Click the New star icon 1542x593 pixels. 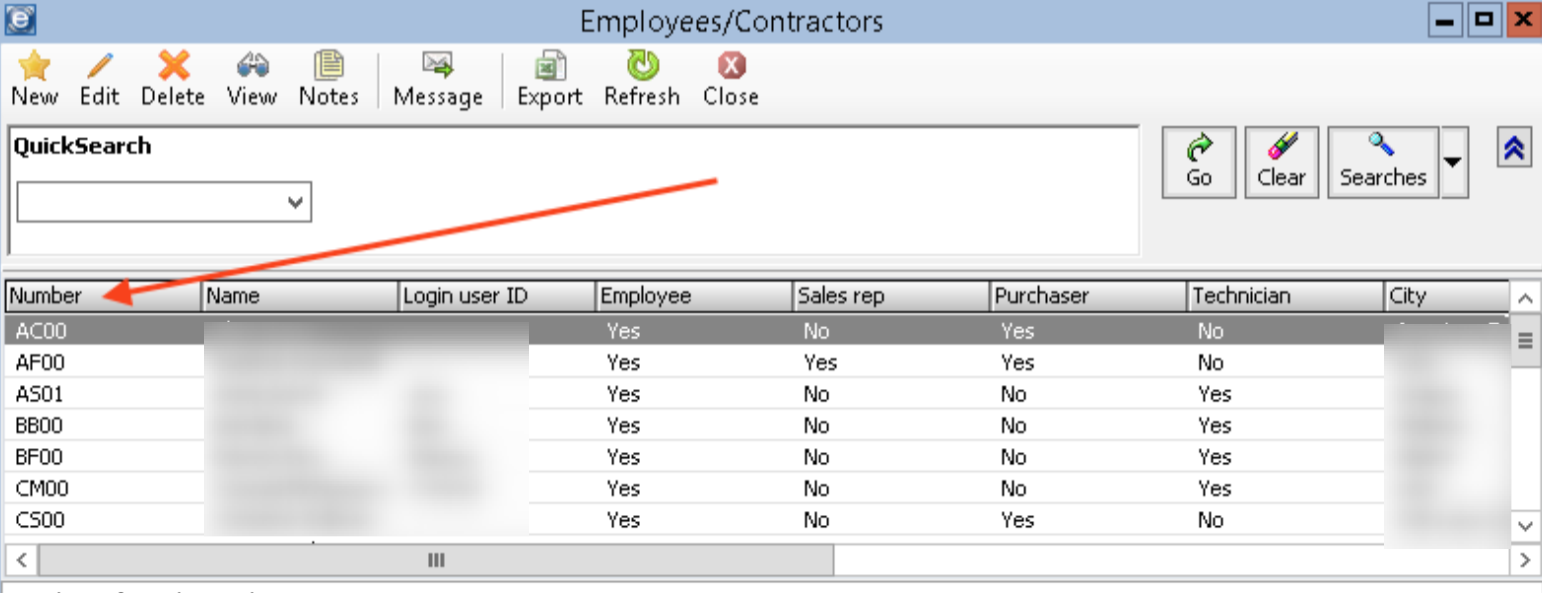(x=35, y=67)
